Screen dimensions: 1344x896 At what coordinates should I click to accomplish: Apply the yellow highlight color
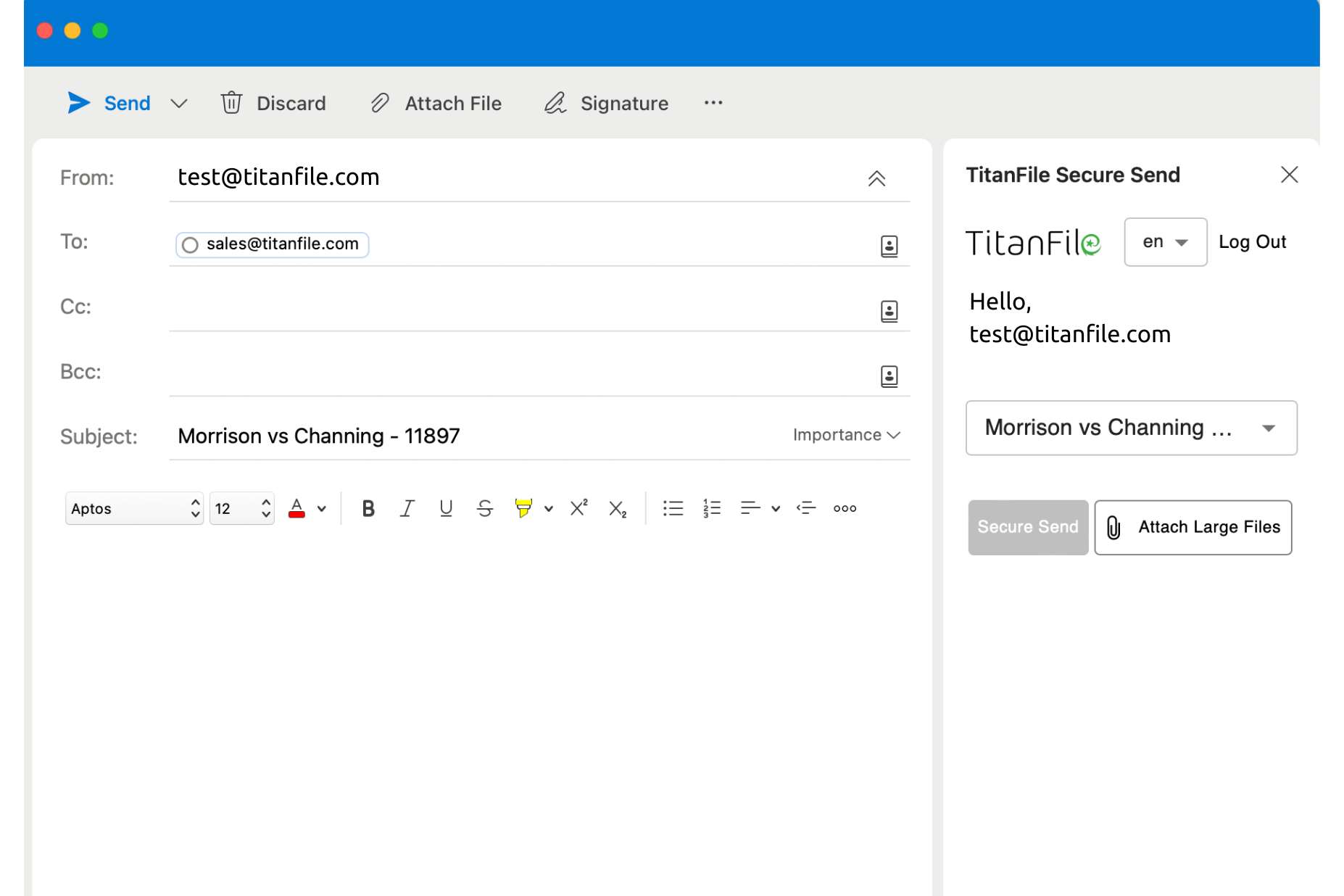[523, 507]
